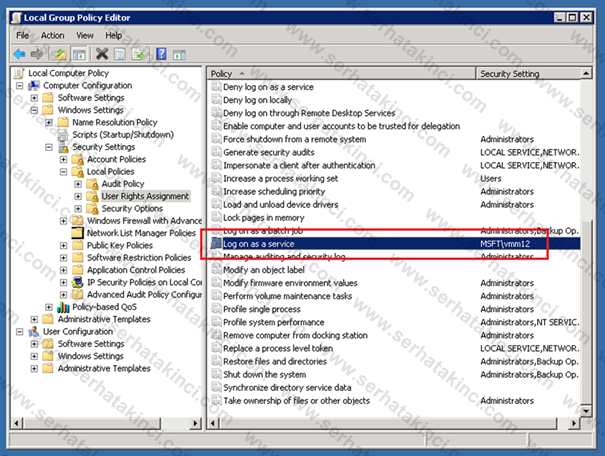Select Security Options in the tree
Viewport: 605px width, 456px height.
132,209
